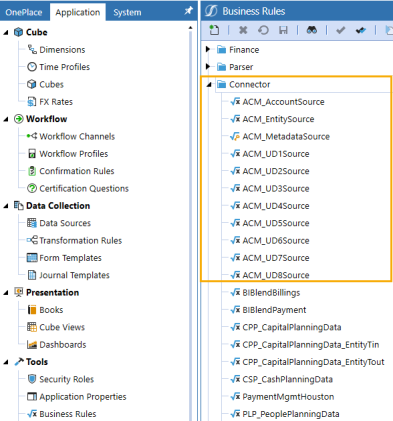
Task: Open the ACM_UD3Source rule
Action: 276,188
